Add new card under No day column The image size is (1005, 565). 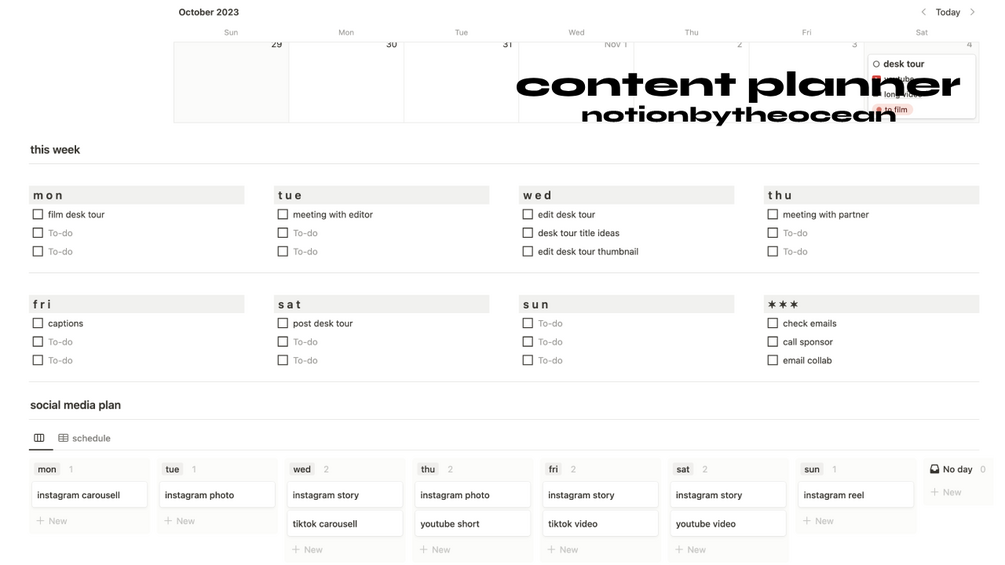(946, 492)
